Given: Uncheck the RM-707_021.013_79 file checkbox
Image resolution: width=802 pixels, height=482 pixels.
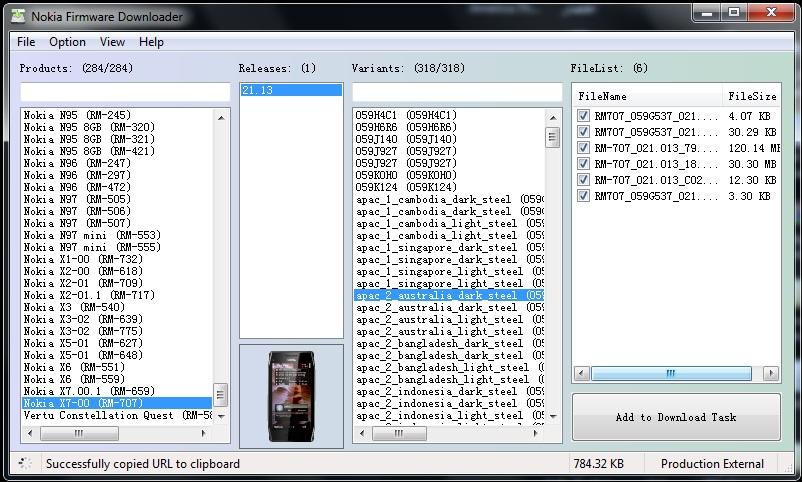Looking at the screenshot, I should pyautogui.click(x=583, y=147).
